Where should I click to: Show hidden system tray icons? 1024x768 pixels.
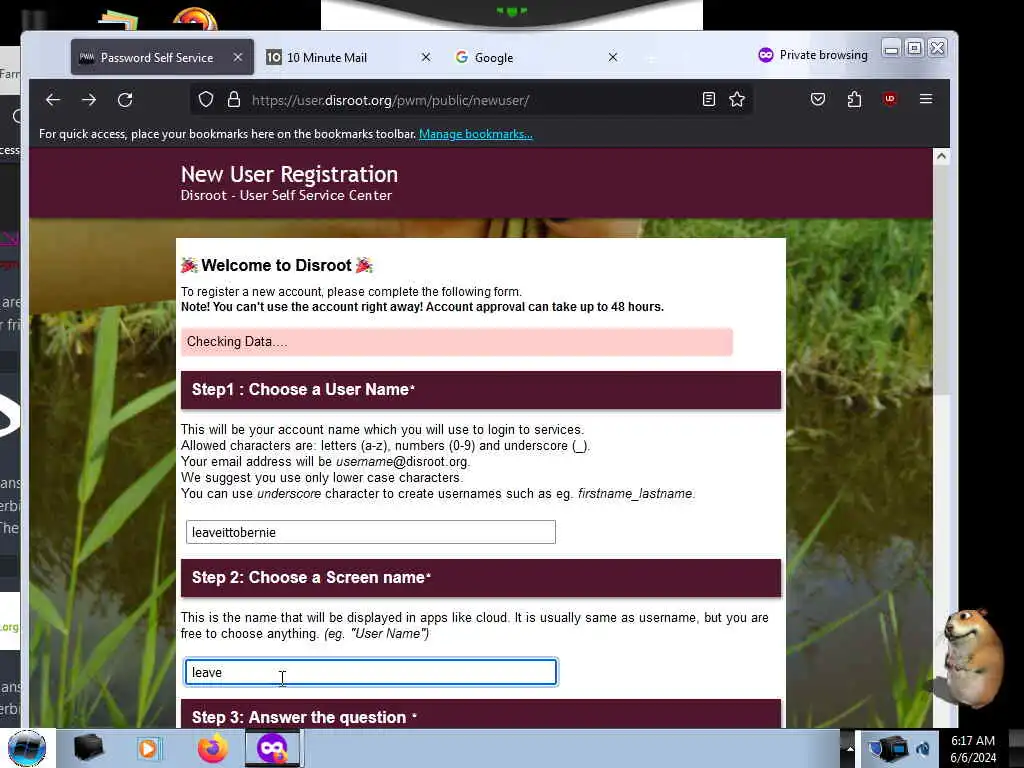coord(850,748)
